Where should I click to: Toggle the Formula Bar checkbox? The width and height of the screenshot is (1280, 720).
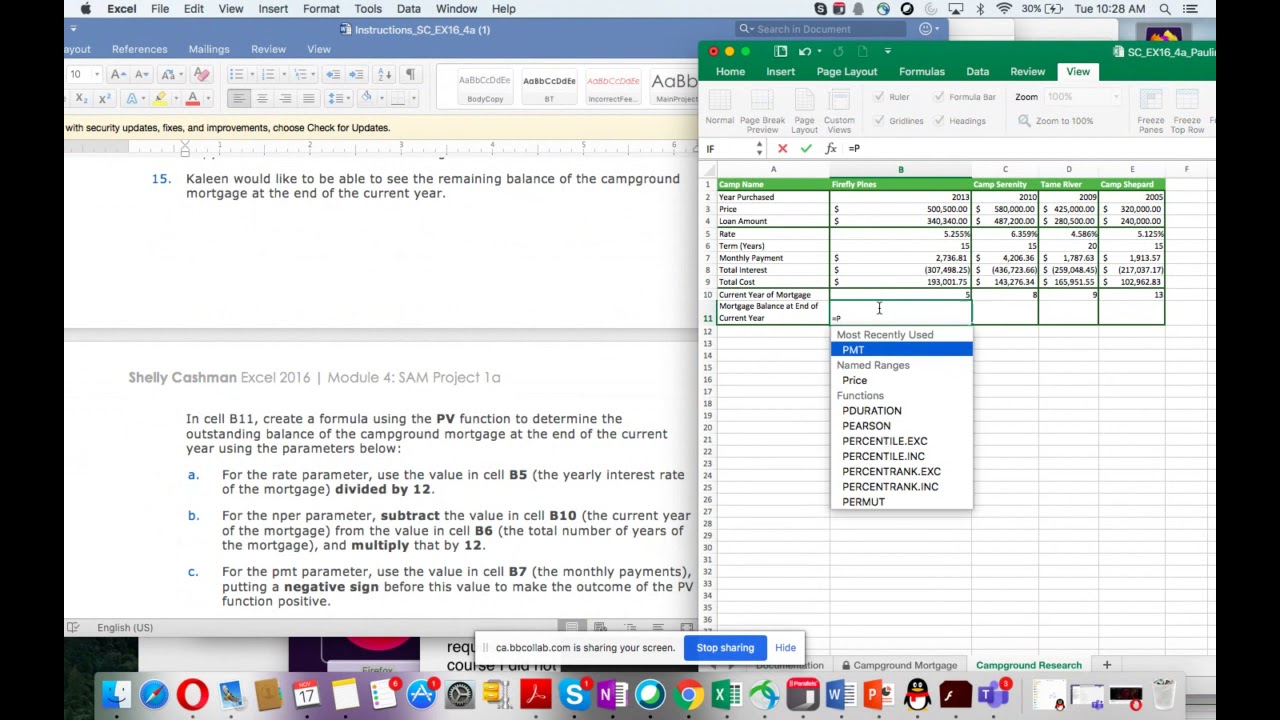click(x=939, y=97)
